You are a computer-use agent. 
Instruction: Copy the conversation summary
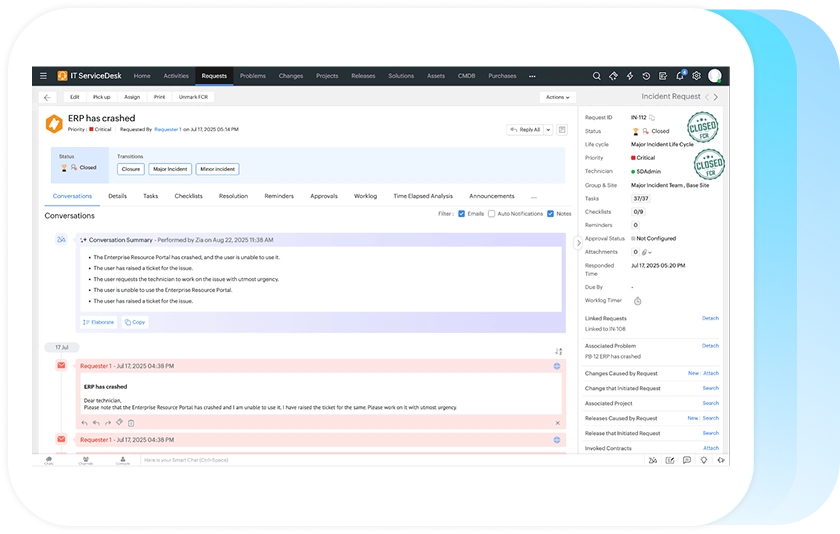coord(135,322)
